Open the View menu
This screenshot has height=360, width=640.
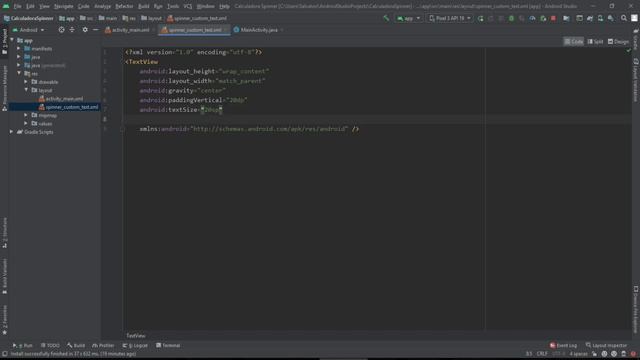tap(44, 6)
